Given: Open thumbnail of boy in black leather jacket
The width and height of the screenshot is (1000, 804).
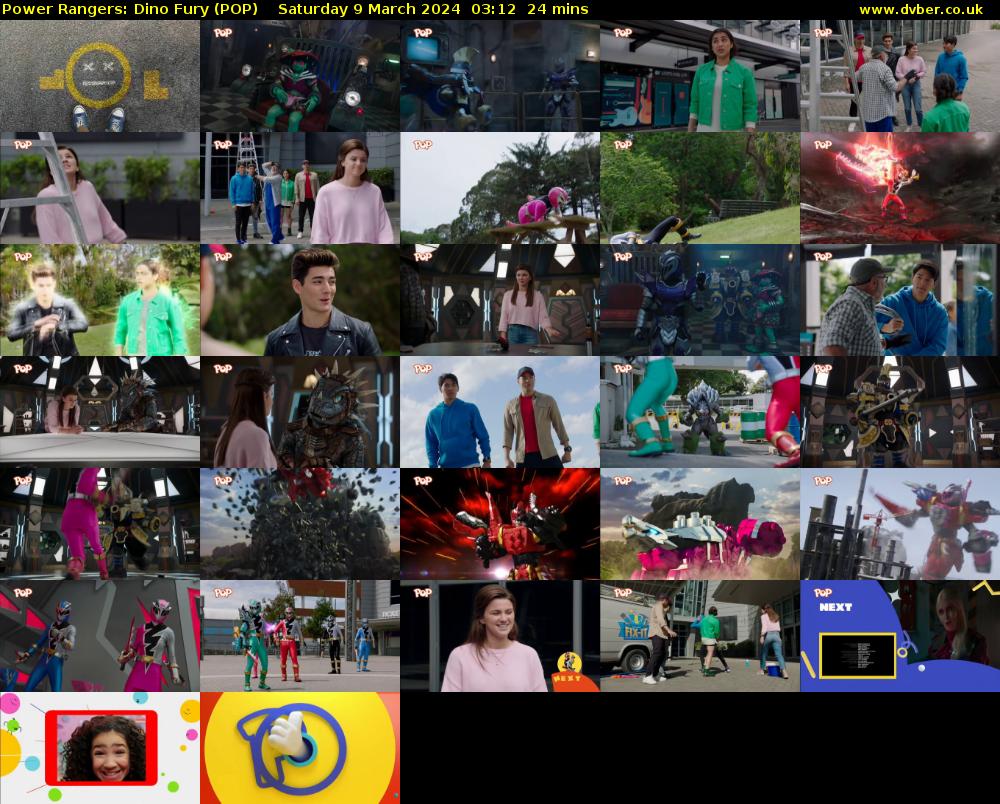Looking at the screenshot, I should tap(300, 300).
